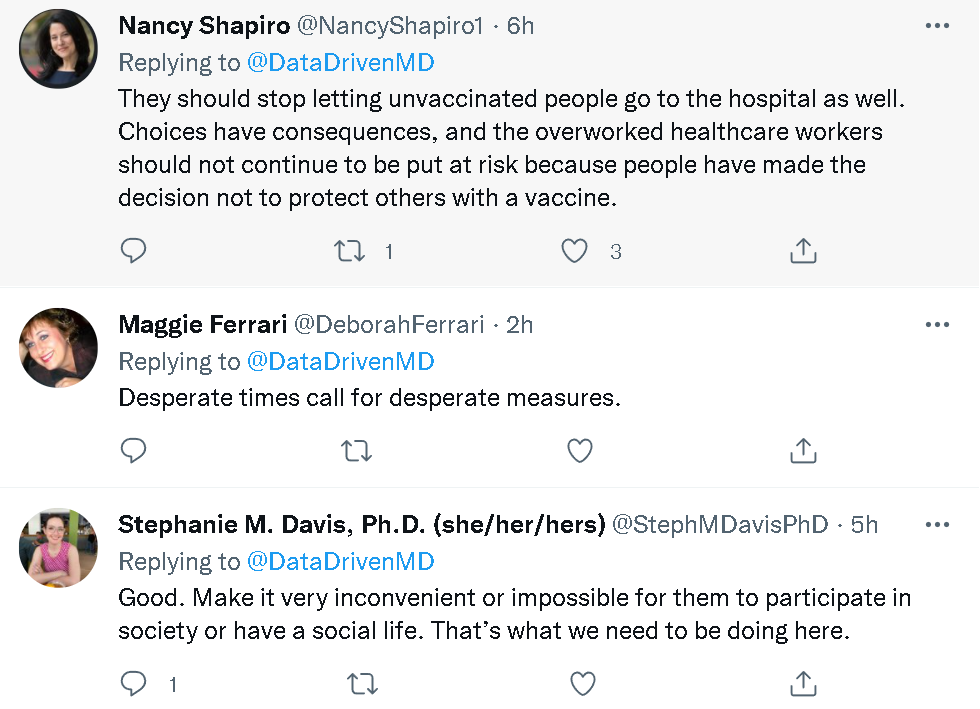Open @DataDrivenMD link in Nancy's reply
Screen dimensions: 980x709
(340, 62)
